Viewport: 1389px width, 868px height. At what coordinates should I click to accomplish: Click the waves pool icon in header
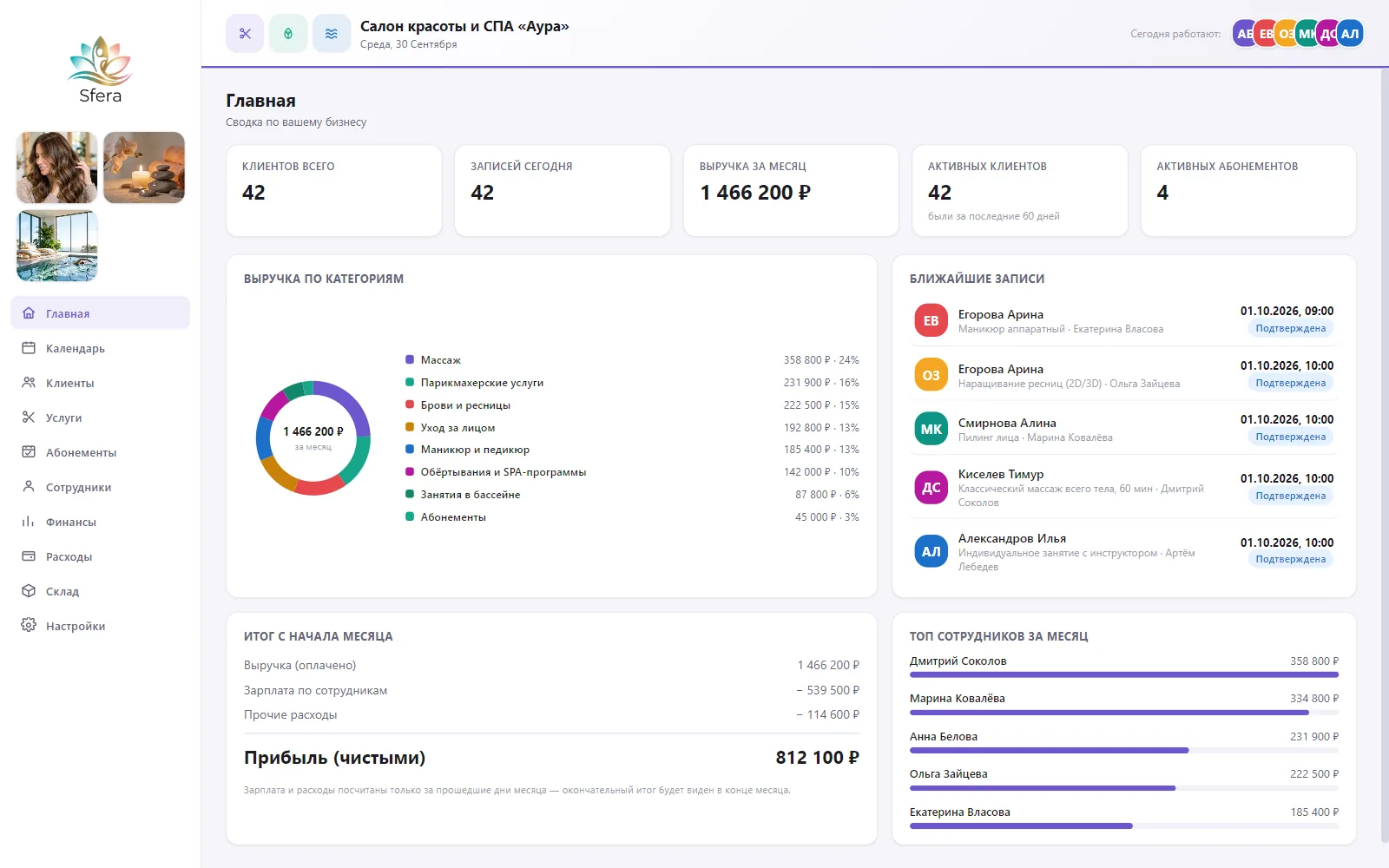pyautogui.click(x=332, y=34)
